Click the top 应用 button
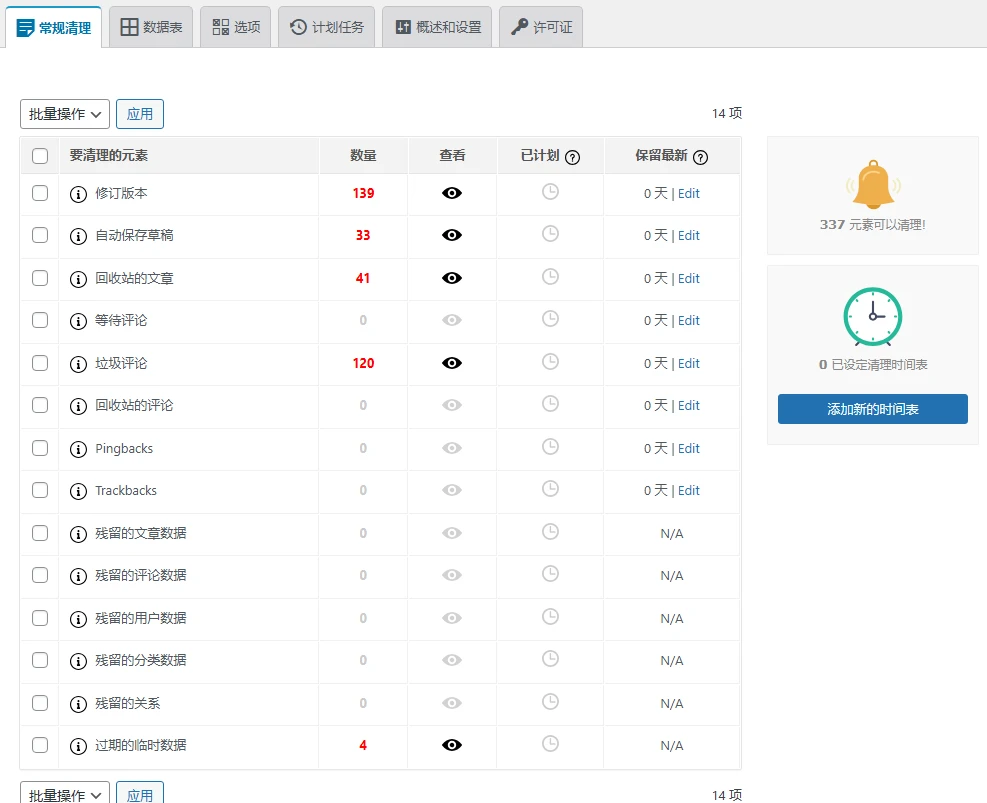 pos(139,113)
